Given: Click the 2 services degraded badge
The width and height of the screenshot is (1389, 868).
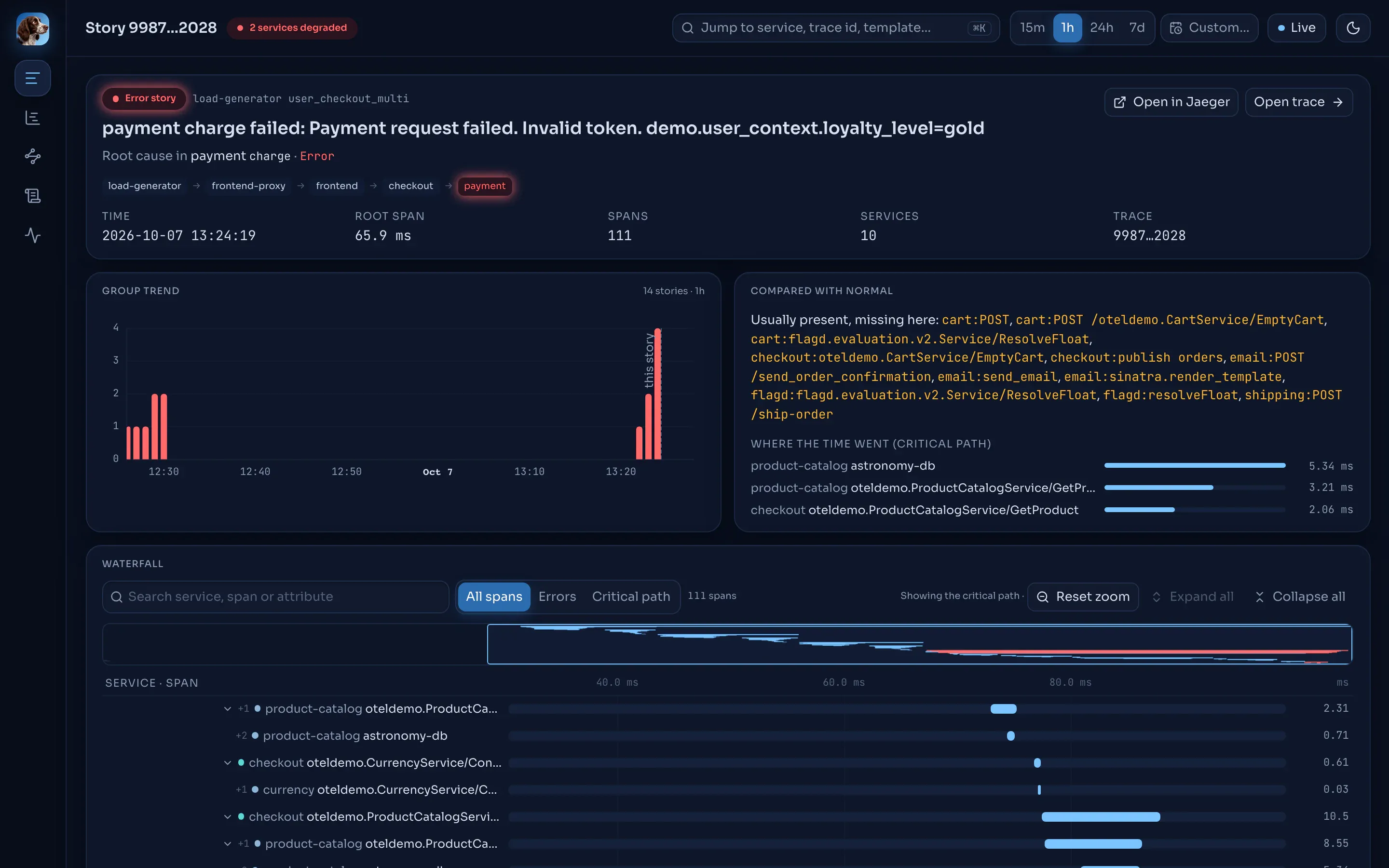Looking at the screenshot, I should pos(292,27).
